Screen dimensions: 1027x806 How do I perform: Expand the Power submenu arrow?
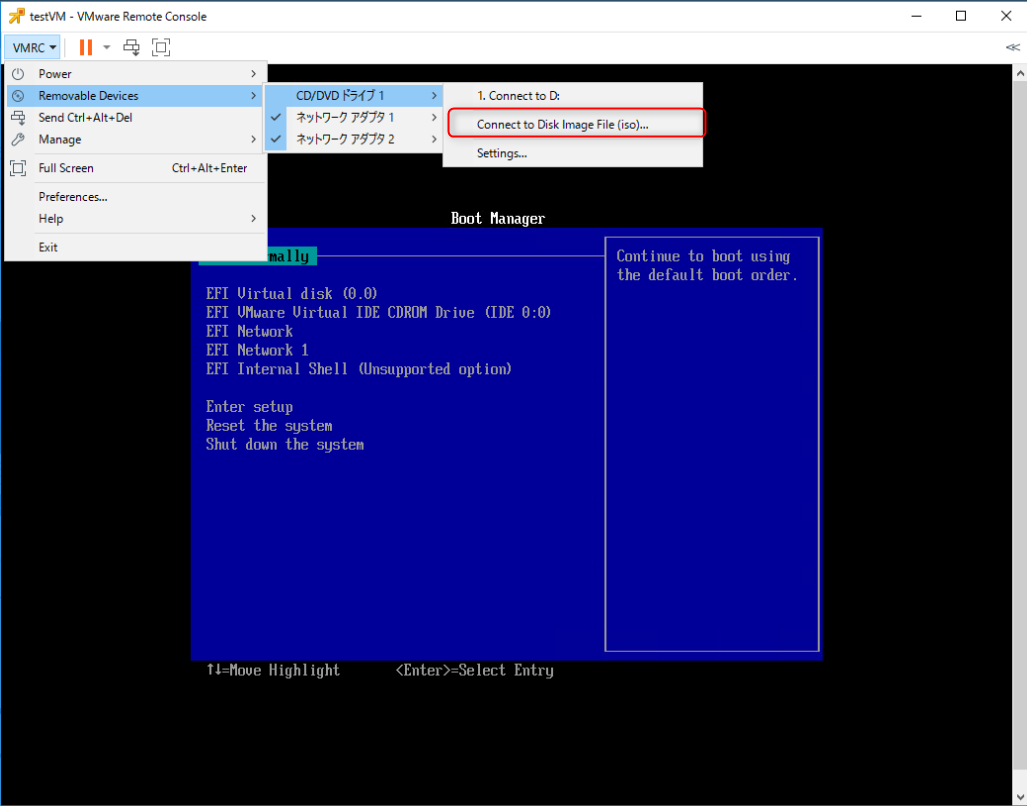pyautogui.click(x=253, y=74)
